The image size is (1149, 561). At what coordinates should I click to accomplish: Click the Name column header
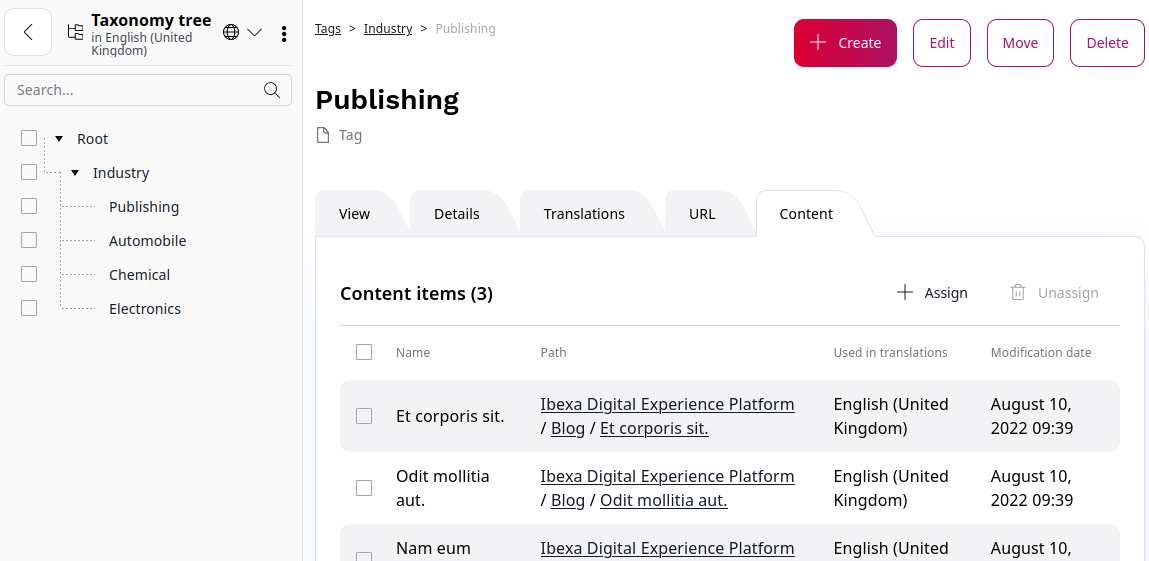pos(413,352)
